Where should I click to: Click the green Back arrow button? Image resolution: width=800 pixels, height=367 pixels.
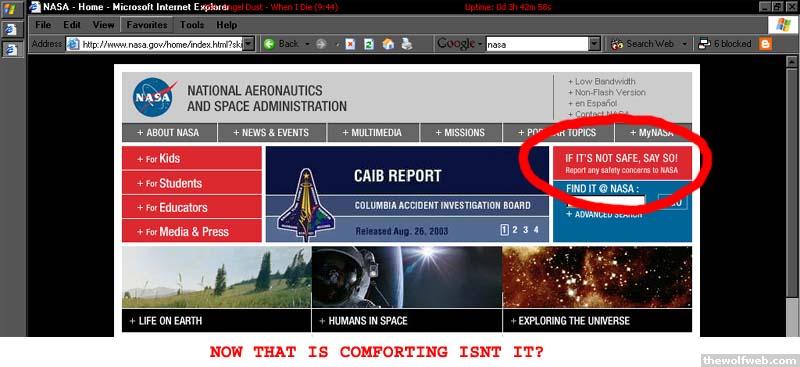pos(269,44)
